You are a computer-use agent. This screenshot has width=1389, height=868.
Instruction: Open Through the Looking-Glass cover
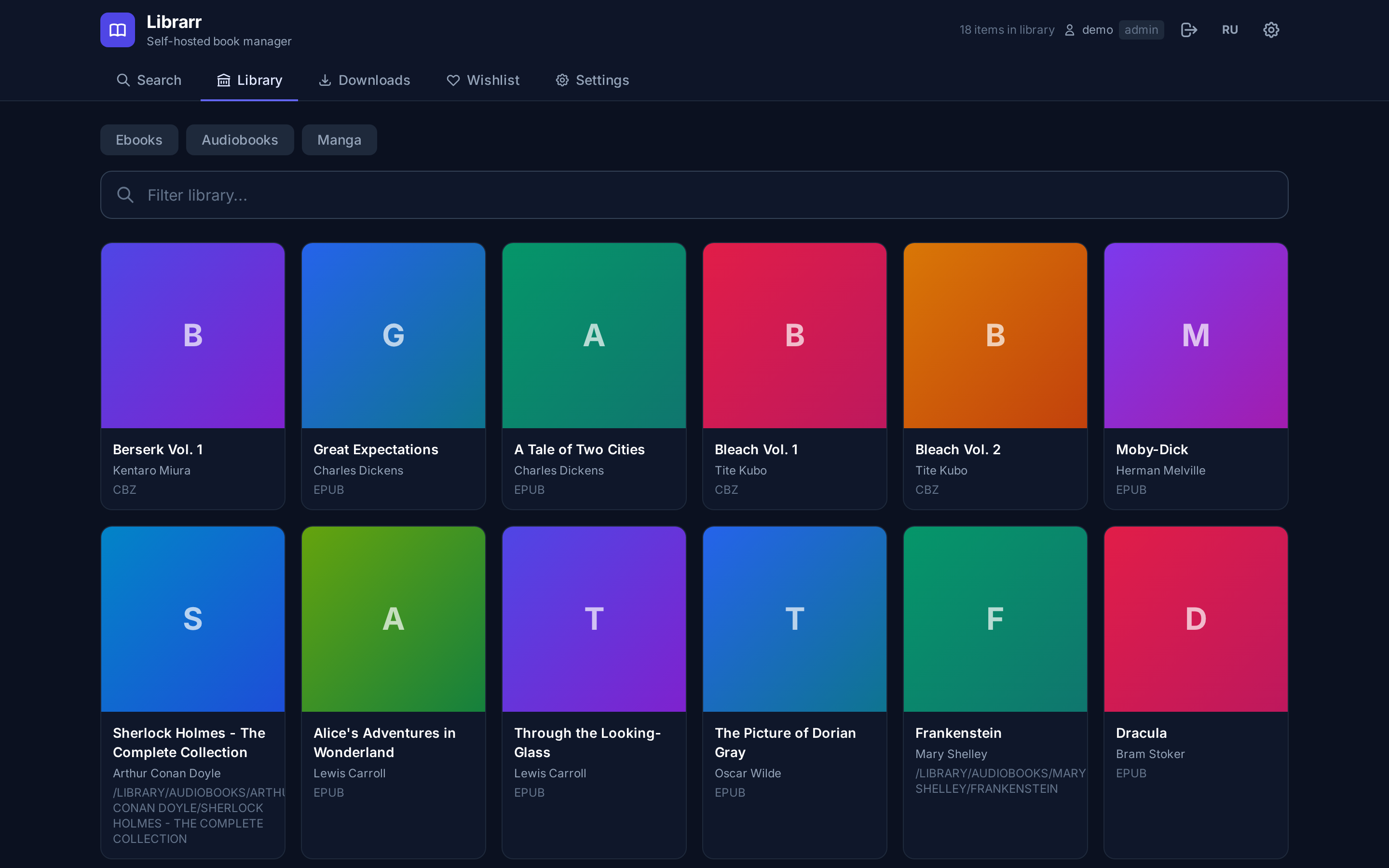[x=594, y=619]
